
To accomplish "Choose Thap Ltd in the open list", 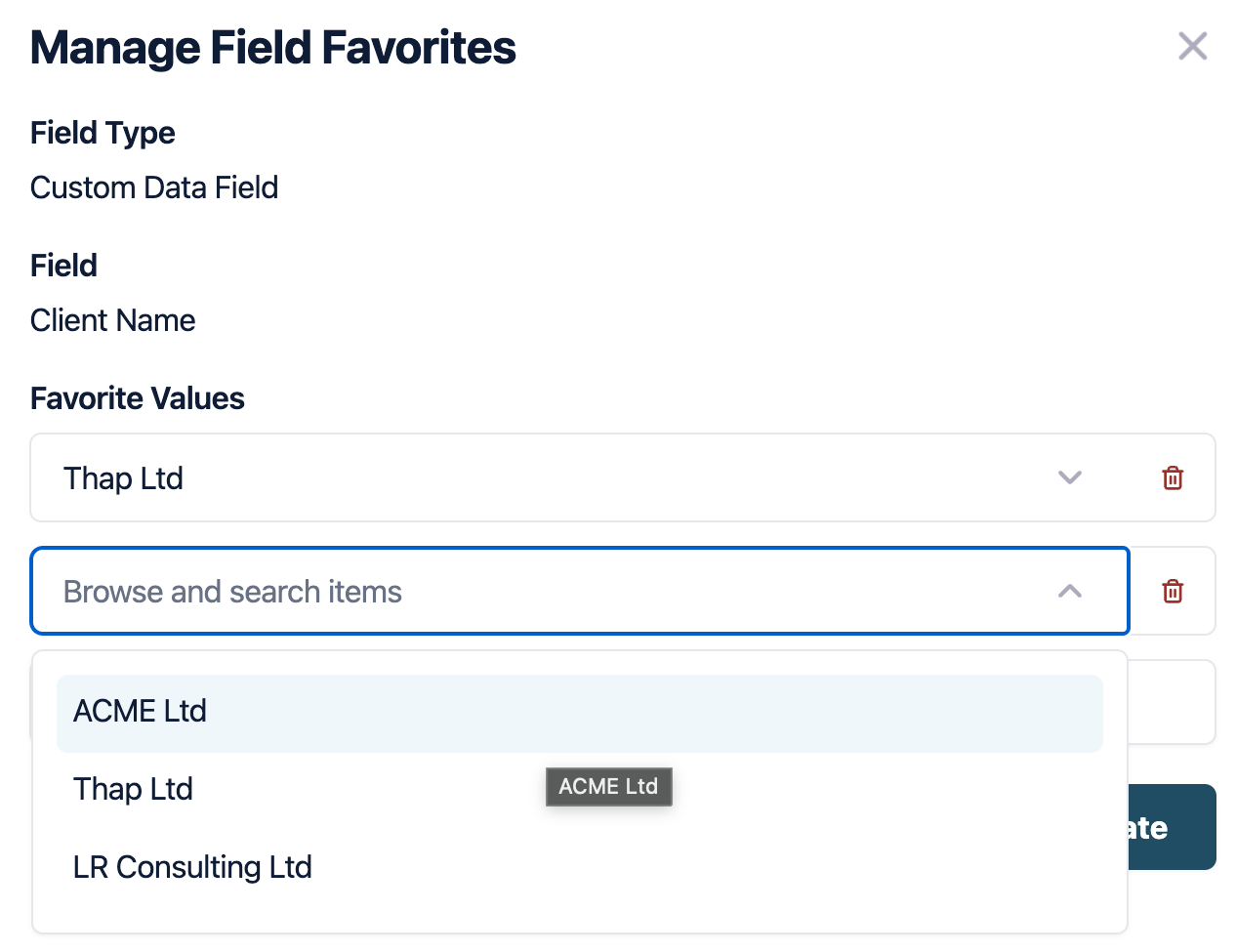I will tap(133, 789).
